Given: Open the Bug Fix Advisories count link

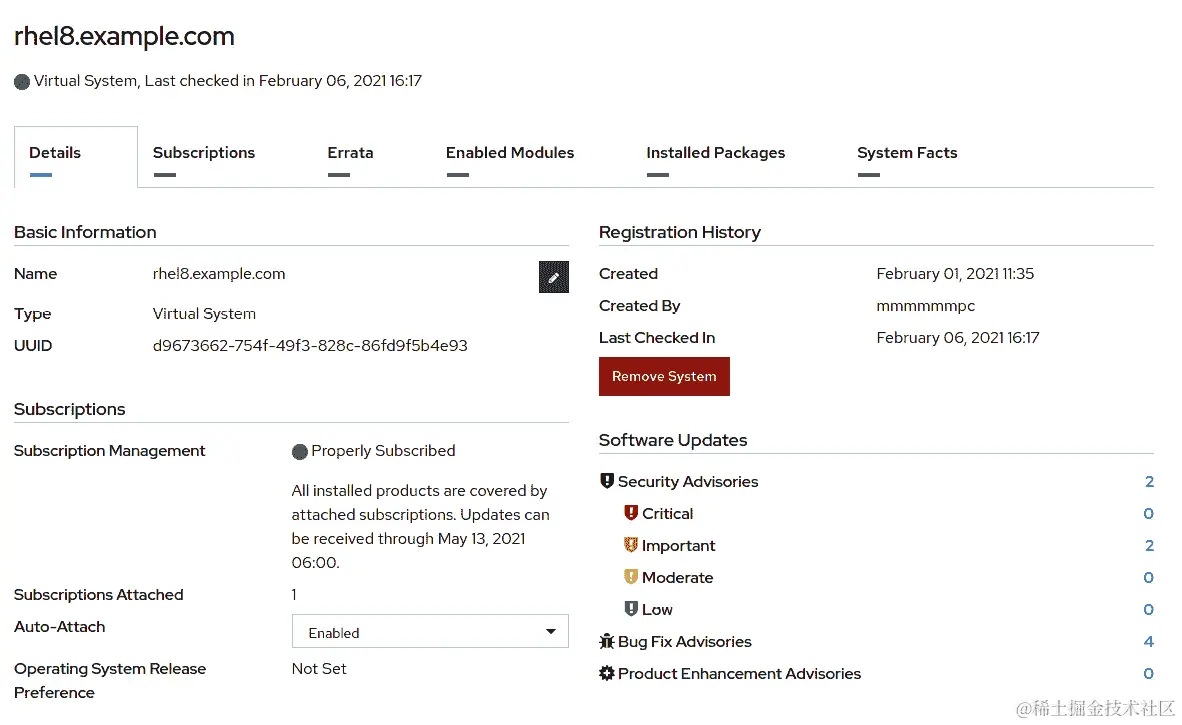Looking at the screenshot, I should 1148,641.
